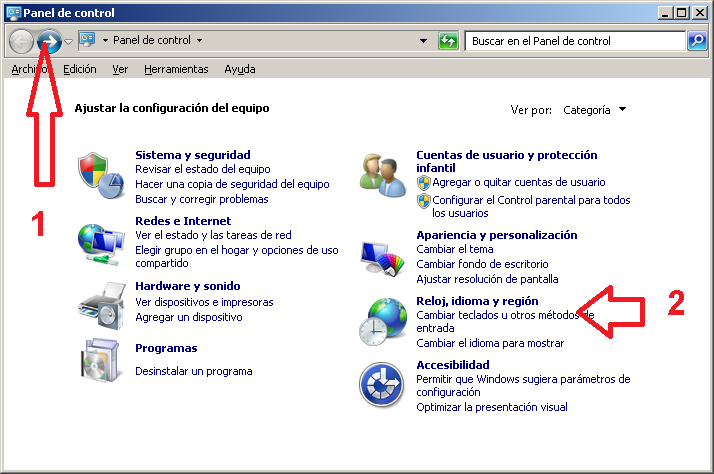714x474 pixels.
Task: Click Ajustar resolución de pantalla
Action: [x=487, y=279]
